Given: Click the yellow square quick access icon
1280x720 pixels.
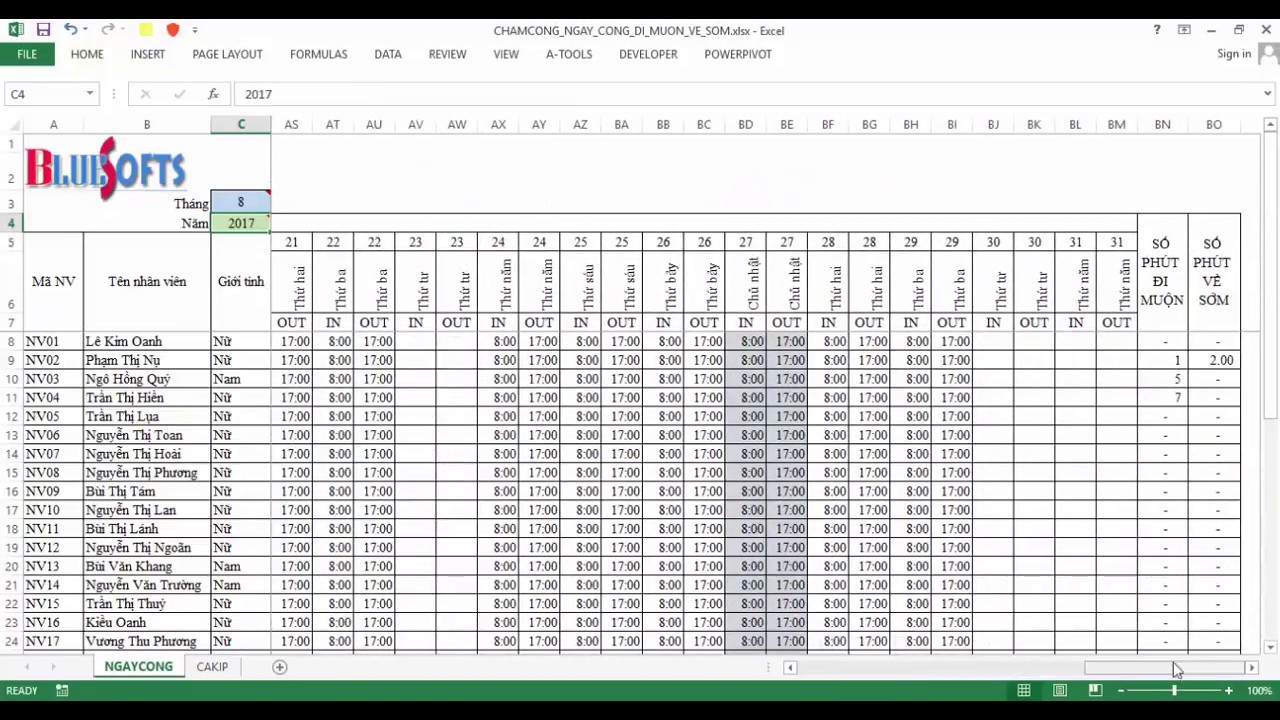Looking at the screenshot, I should coord(146,30).
